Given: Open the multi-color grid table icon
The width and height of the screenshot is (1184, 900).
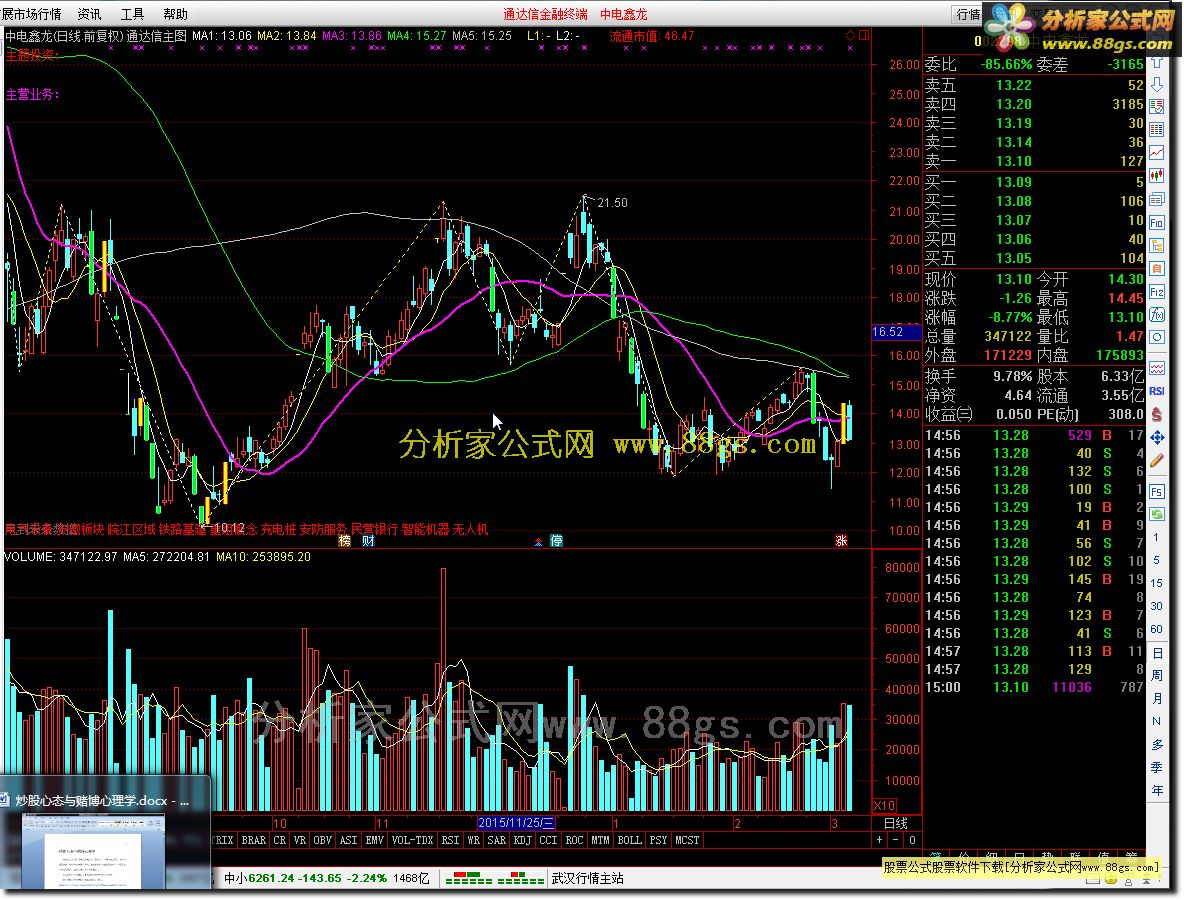Looking at the screenshot, I should tap(1157, 130).
